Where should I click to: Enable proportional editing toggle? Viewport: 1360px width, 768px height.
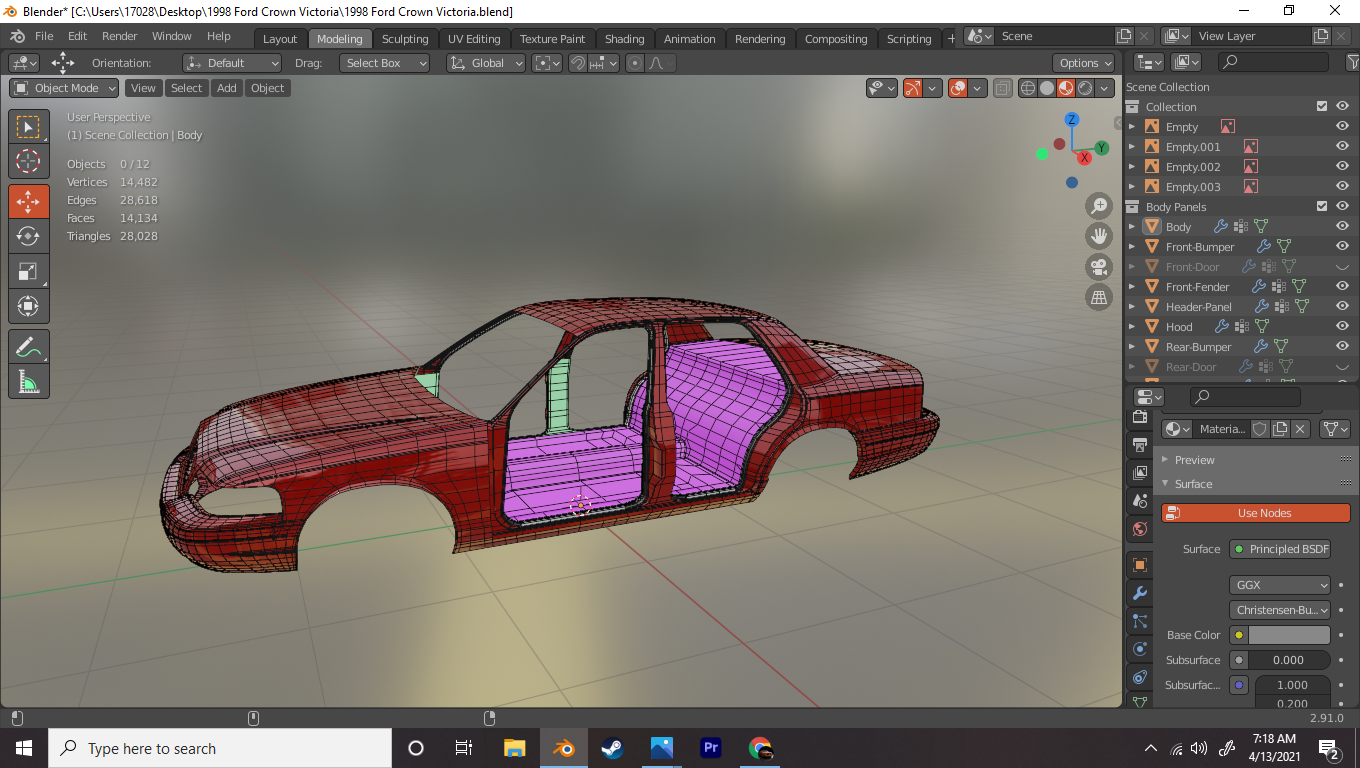click(636, 63)
